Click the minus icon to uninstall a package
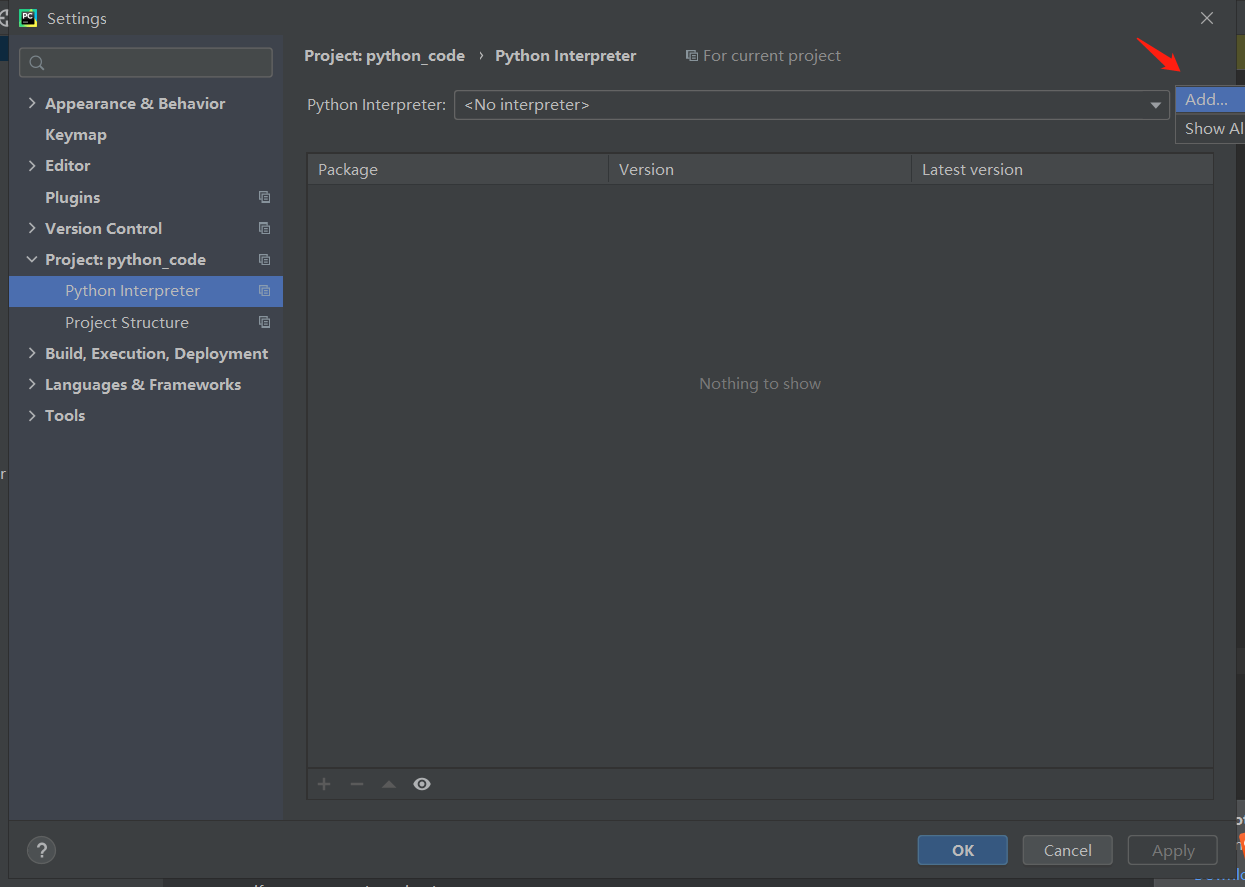Viewport: 1245px width, 887px height. click(x=356, y=784)
